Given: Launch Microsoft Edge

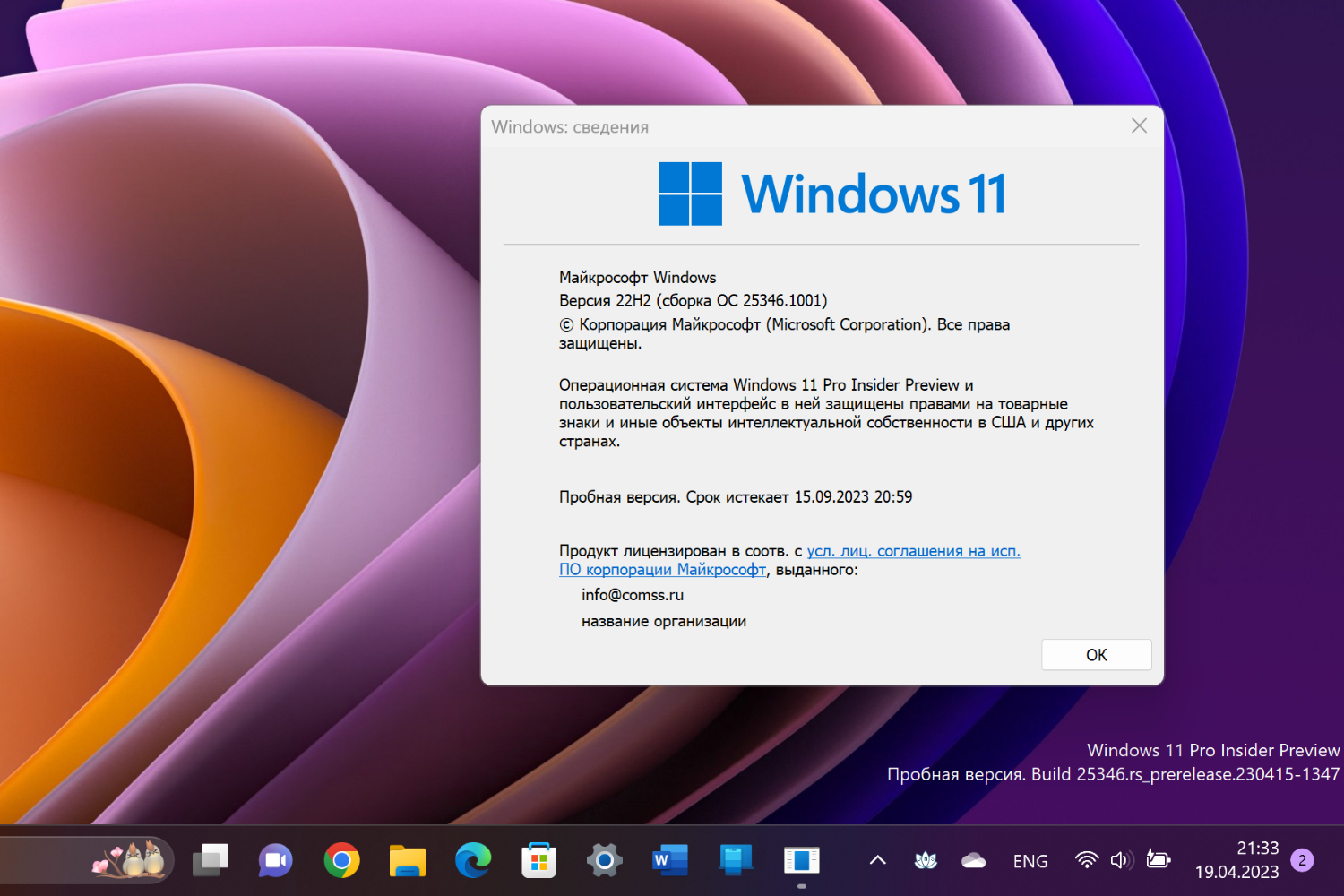Looking at the screenshot, I should tap(473, 860).
